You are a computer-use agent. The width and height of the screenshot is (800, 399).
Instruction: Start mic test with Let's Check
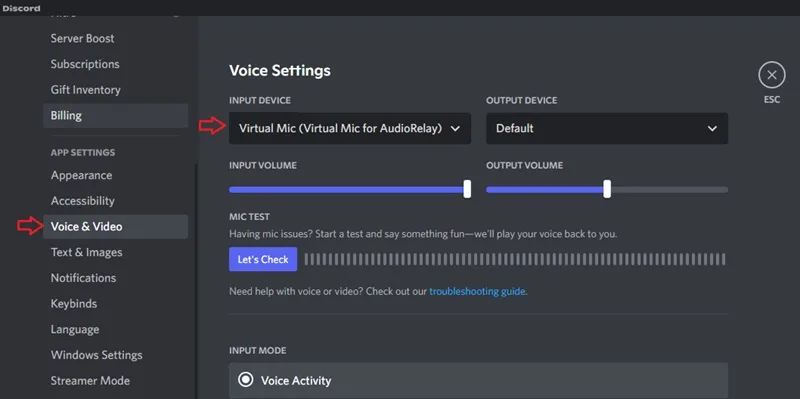tap(263, 259)
